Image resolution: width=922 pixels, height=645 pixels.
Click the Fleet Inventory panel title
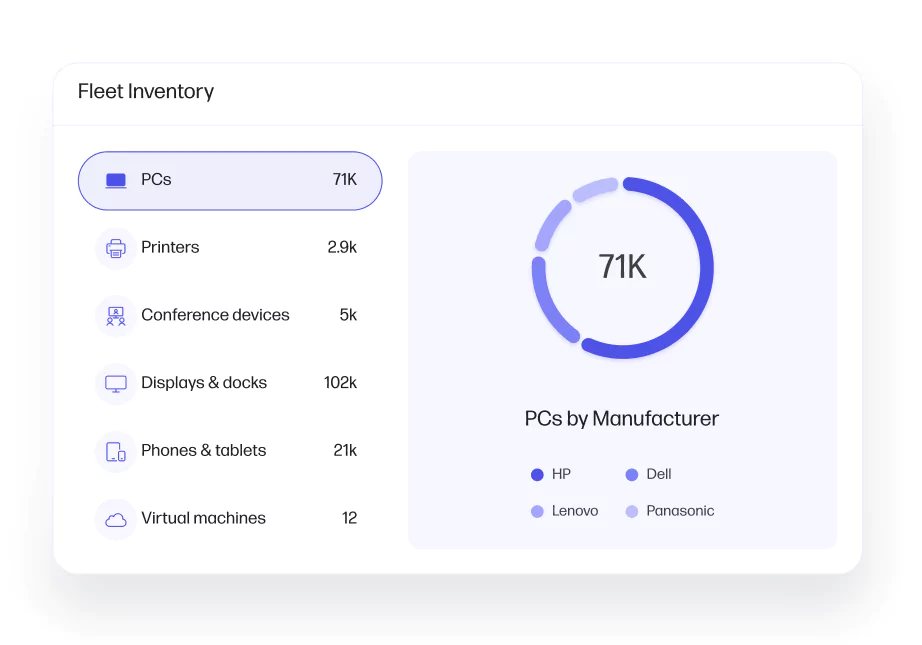[x=146, y=92]
